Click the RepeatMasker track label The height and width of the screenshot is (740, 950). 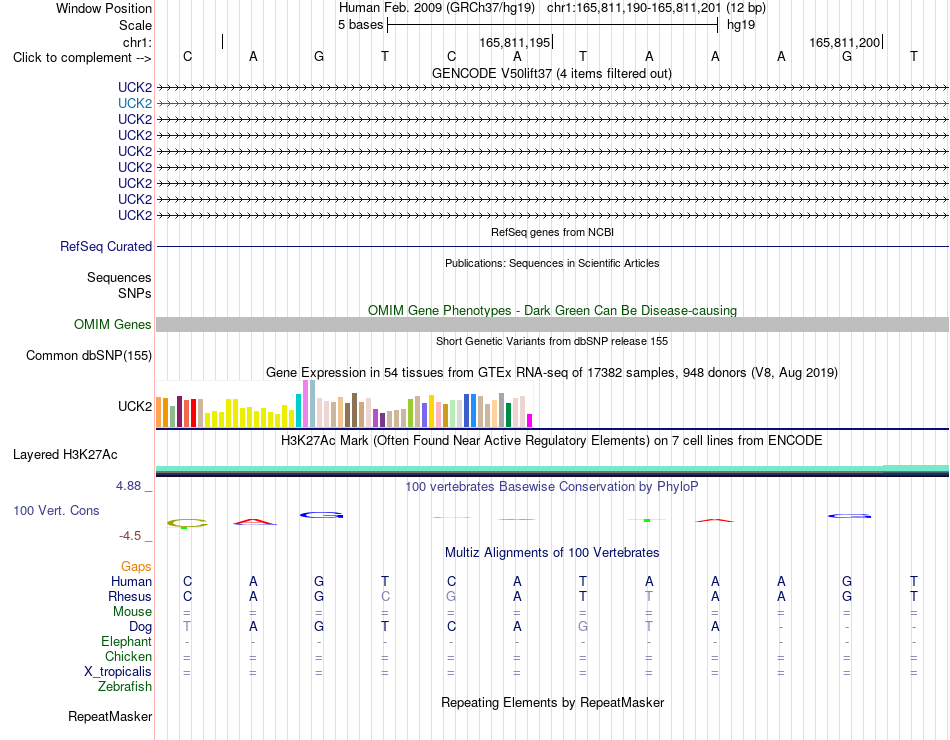click(x=110, y=716)
